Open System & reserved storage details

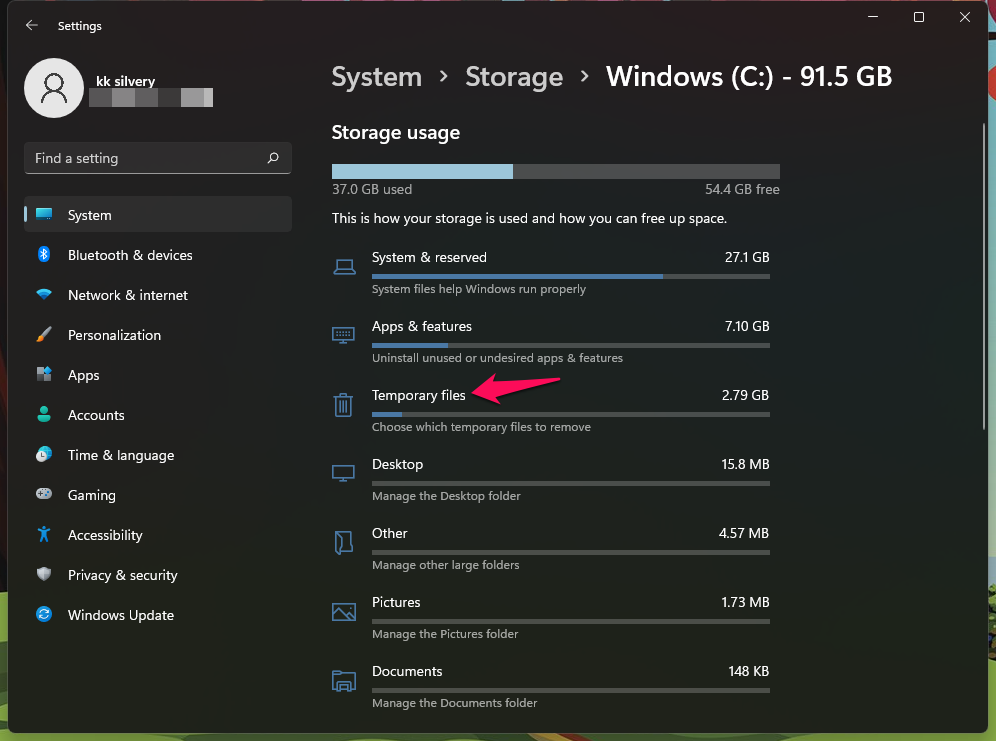pos(551,272)
